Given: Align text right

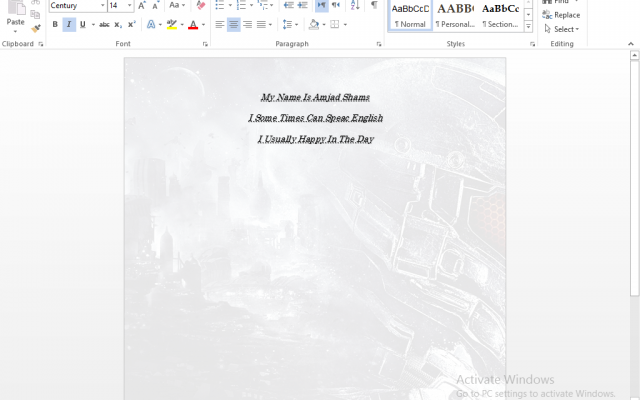Looking at the screenshot, I should coord(247,24).
